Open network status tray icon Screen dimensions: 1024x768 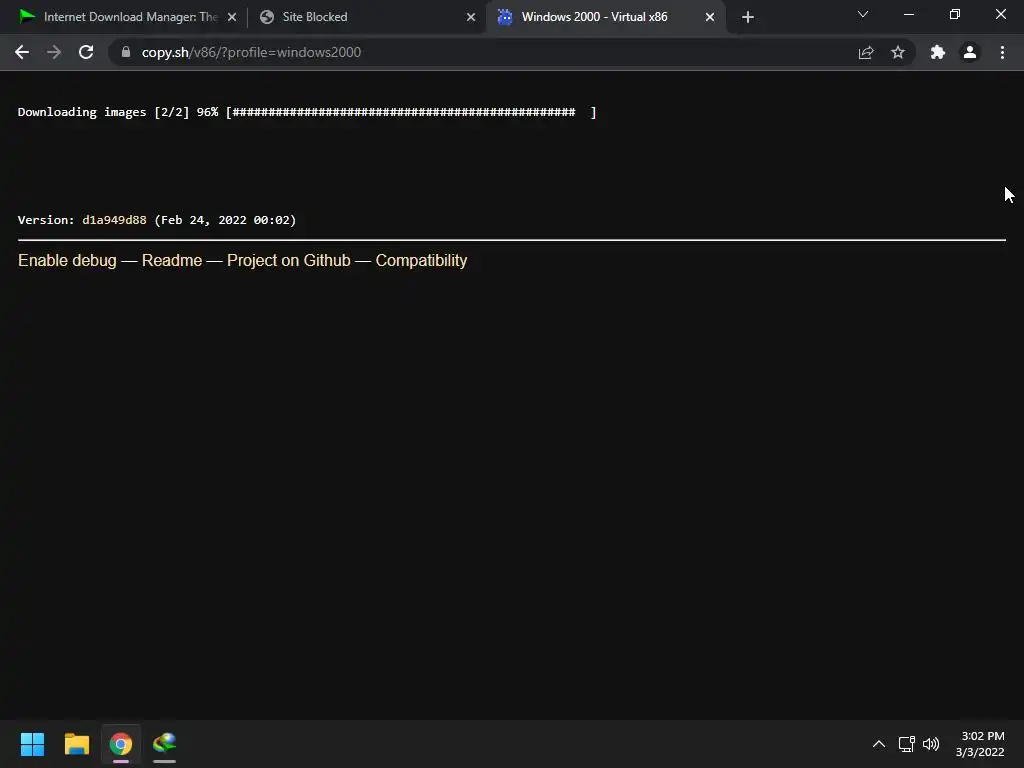906,744
